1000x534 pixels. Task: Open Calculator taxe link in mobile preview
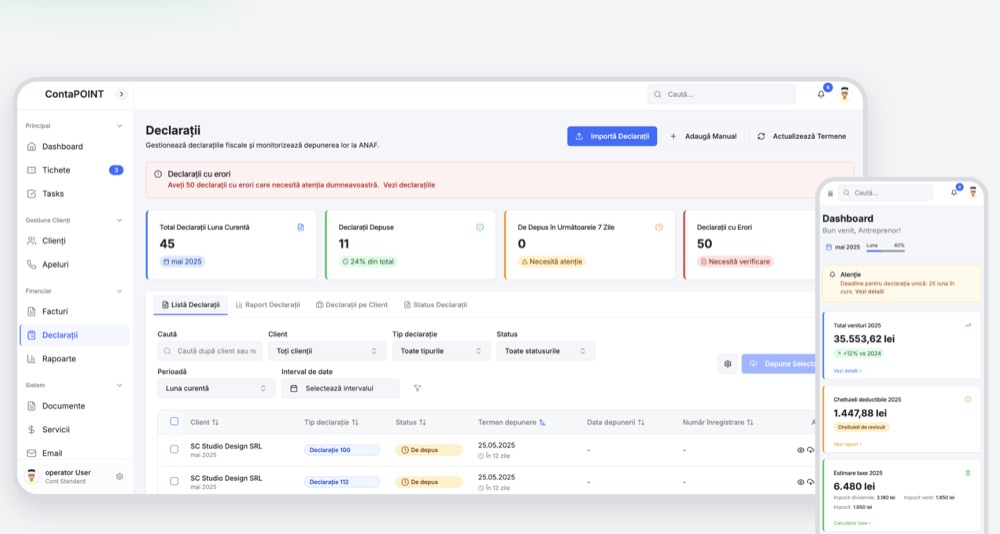click(851, 523)
